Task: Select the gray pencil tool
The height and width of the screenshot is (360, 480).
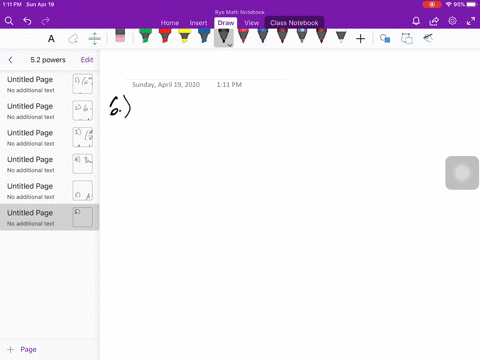Action: (341, 37)
